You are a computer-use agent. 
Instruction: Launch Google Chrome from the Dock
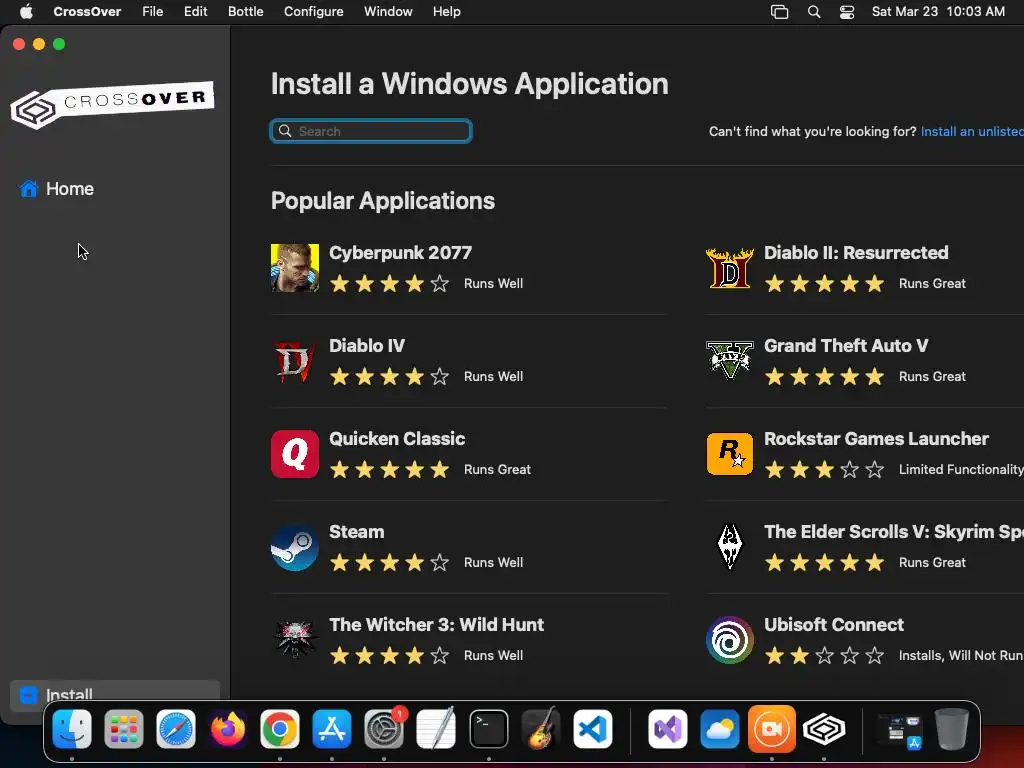(x=280, y=729)
